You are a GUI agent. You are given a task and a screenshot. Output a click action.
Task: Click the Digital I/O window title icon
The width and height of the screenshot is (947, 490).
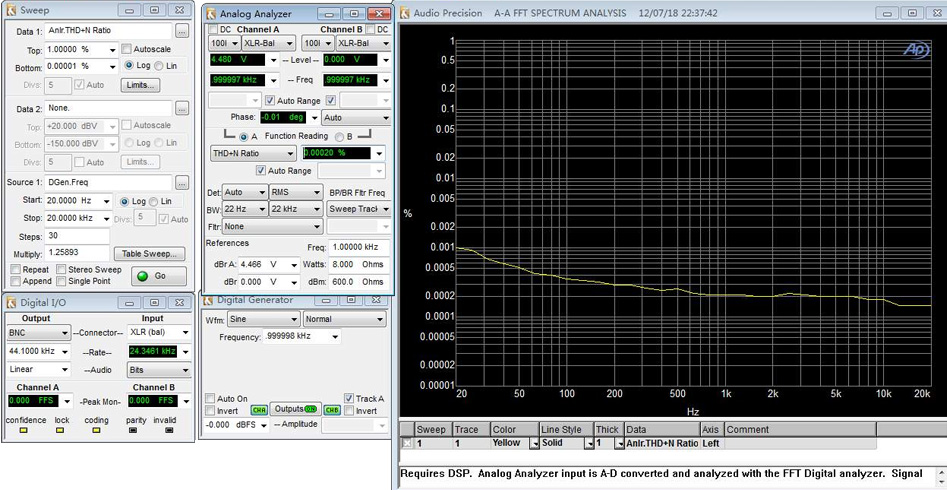pyautogui.click(x=11, y=302)
